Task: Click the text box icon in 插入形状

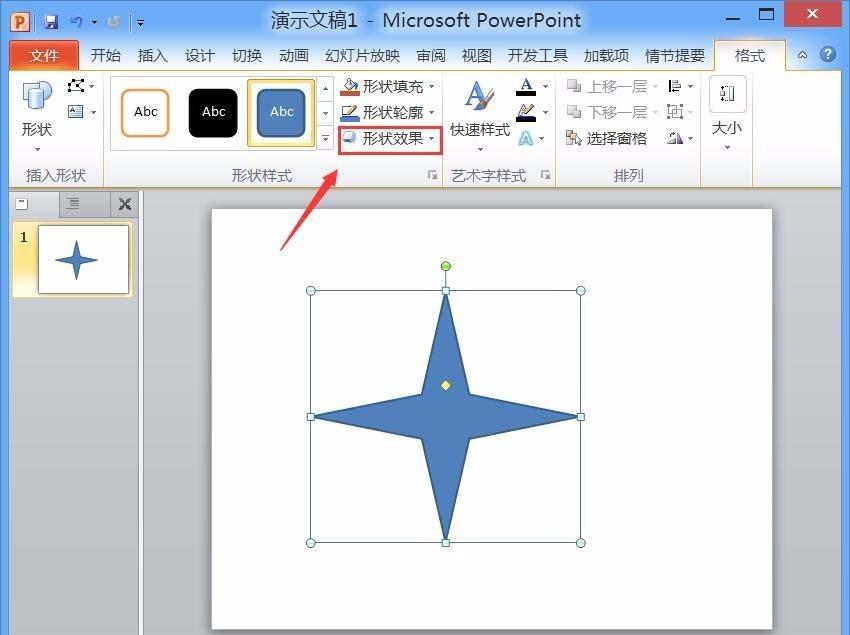Action: tap(76, 112)
